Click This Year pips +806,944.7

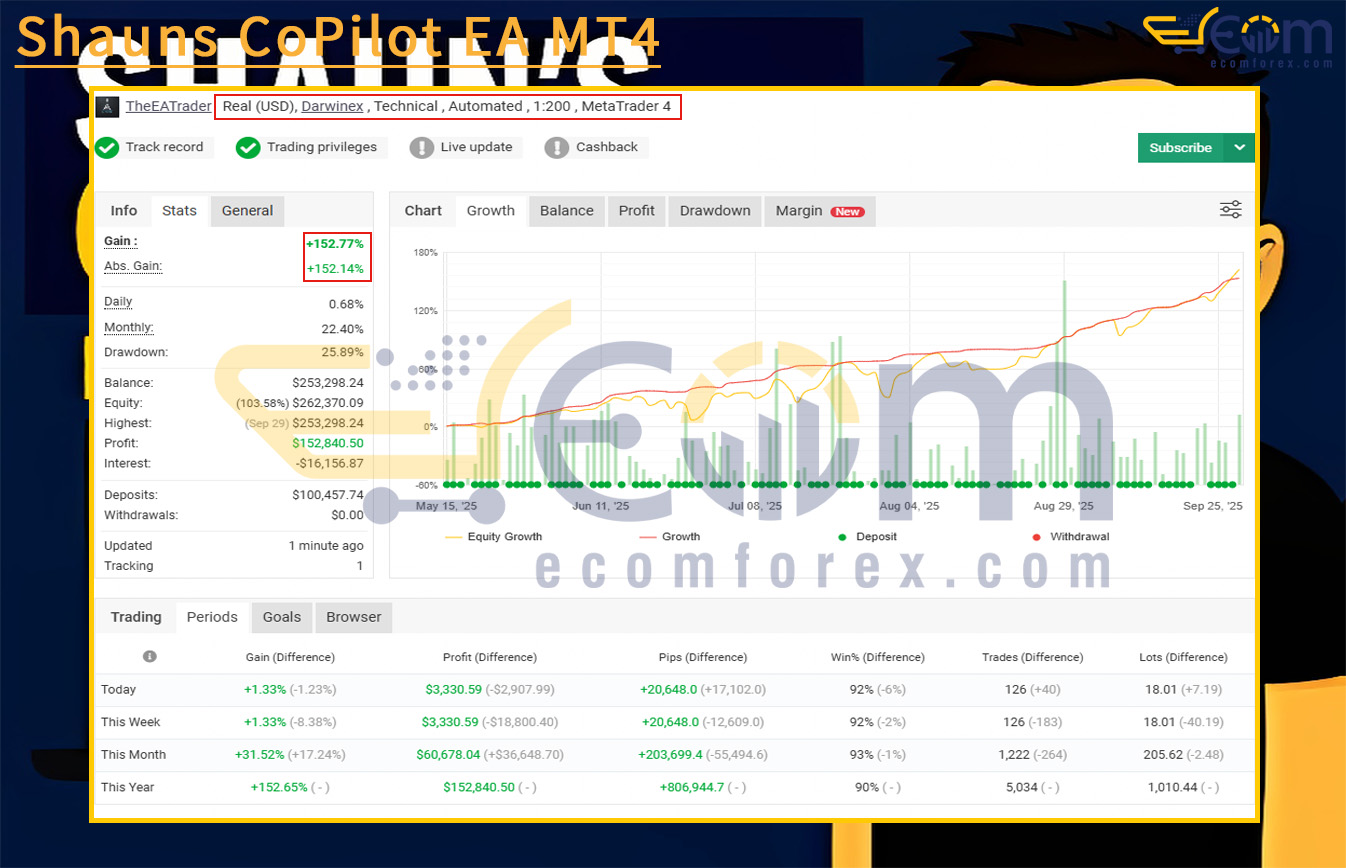[692, 787]
